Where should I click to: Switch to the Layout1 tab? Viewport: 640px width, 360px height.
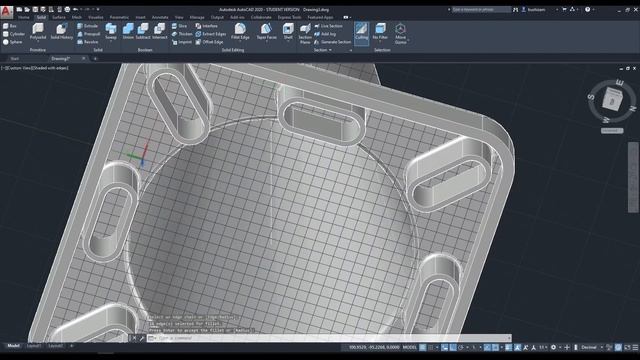[33, 346]
